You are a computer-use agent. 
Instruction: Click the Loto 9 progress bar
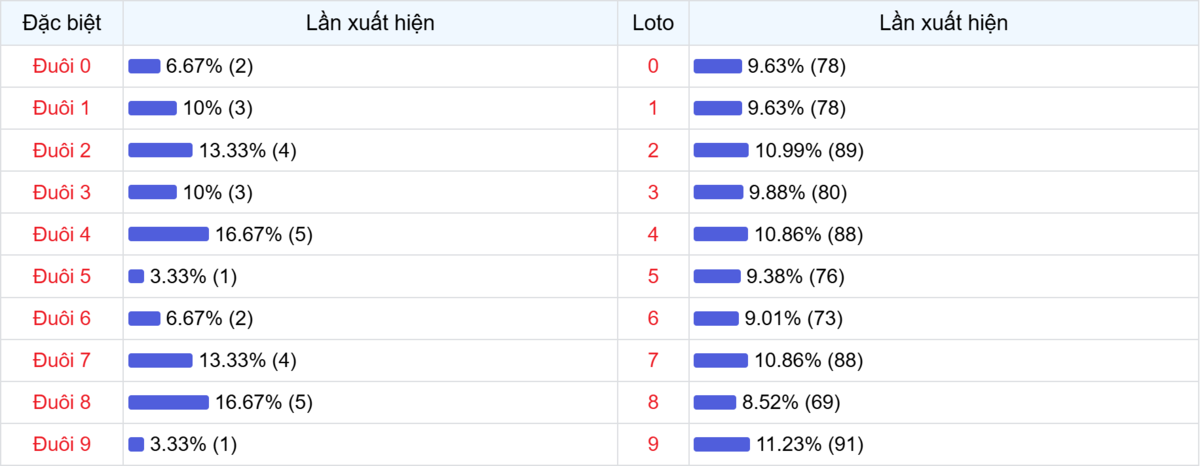[x=721, y=444]
